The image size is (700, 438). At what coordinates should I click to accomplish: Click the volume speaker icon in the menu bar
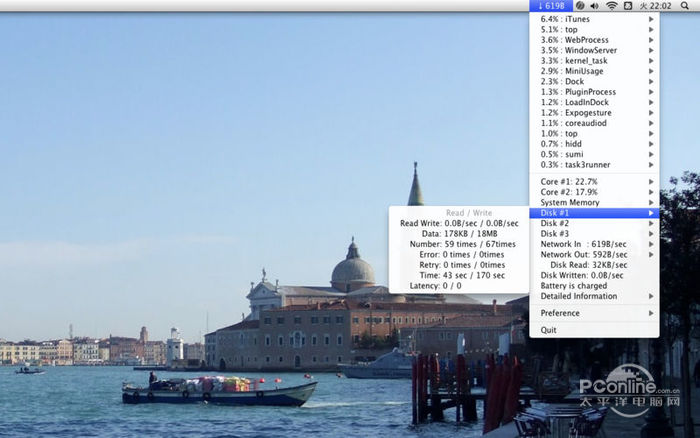594,6
